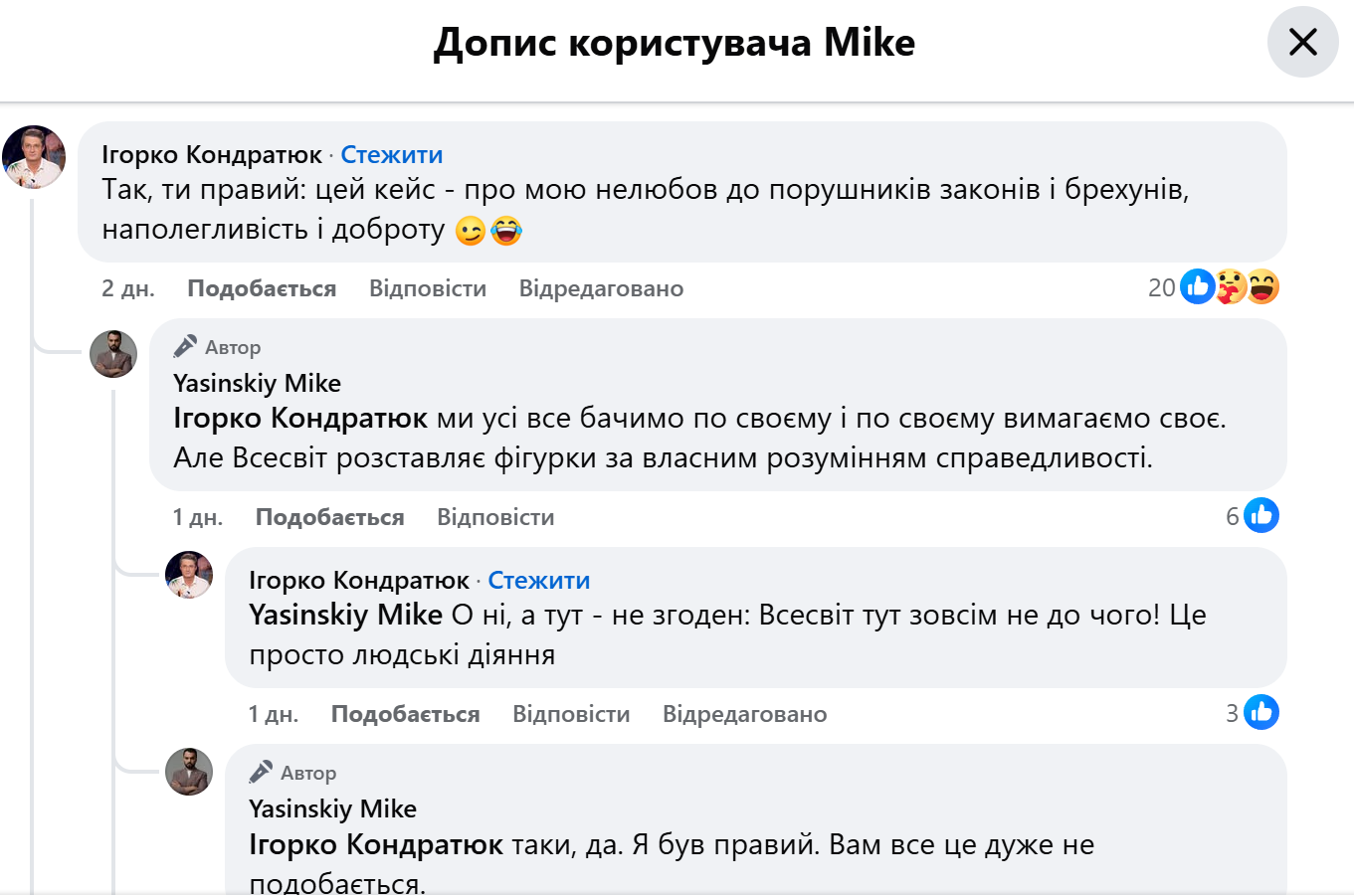Image resolution: width=1354 pixels, height=896 pixels.
Task: Like the first Yasinskiy Mike reply with Подобається
Action: (329, 517)
